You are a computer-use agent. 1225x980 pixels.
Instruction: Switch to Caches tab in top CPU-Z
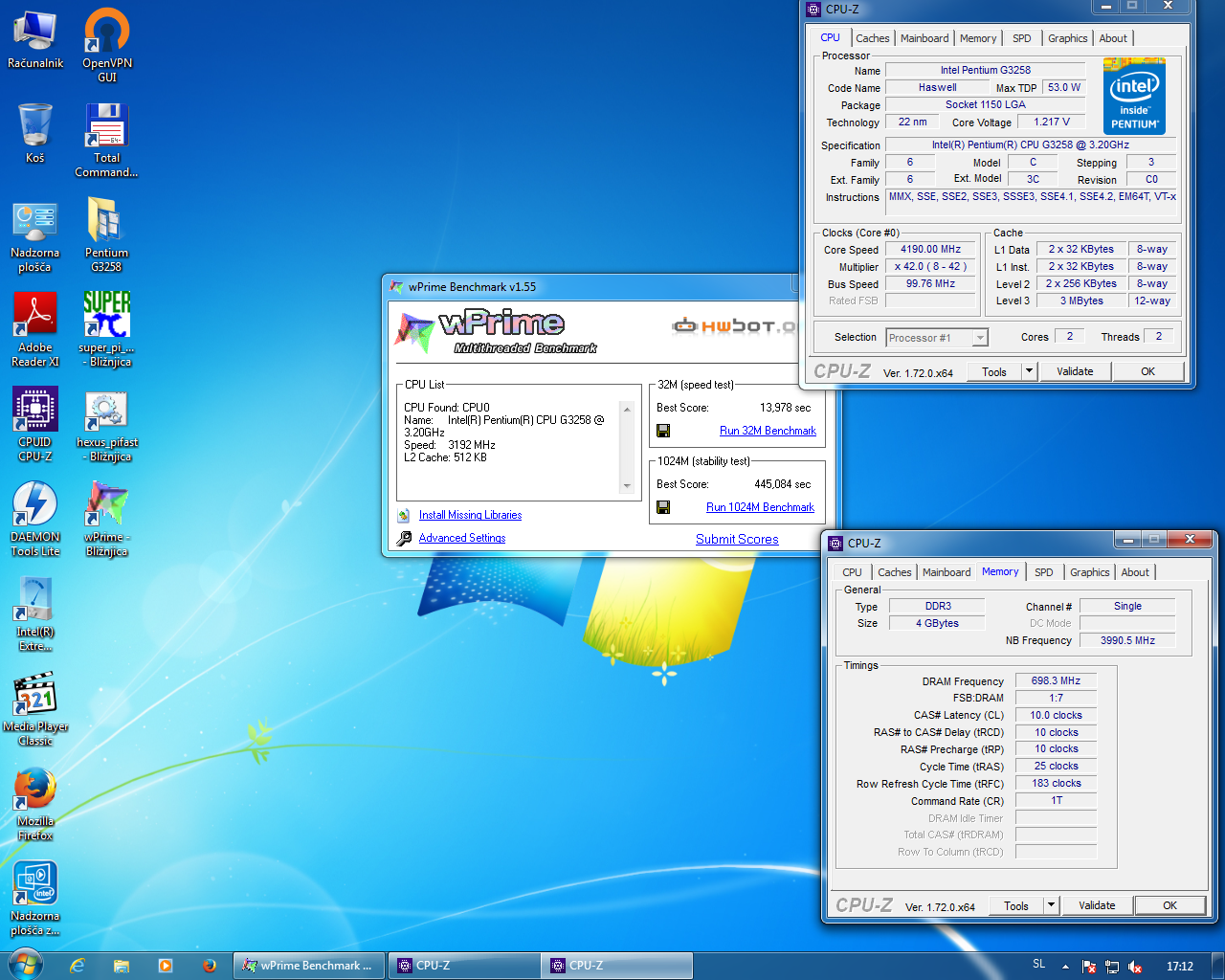tap(873, 38)
